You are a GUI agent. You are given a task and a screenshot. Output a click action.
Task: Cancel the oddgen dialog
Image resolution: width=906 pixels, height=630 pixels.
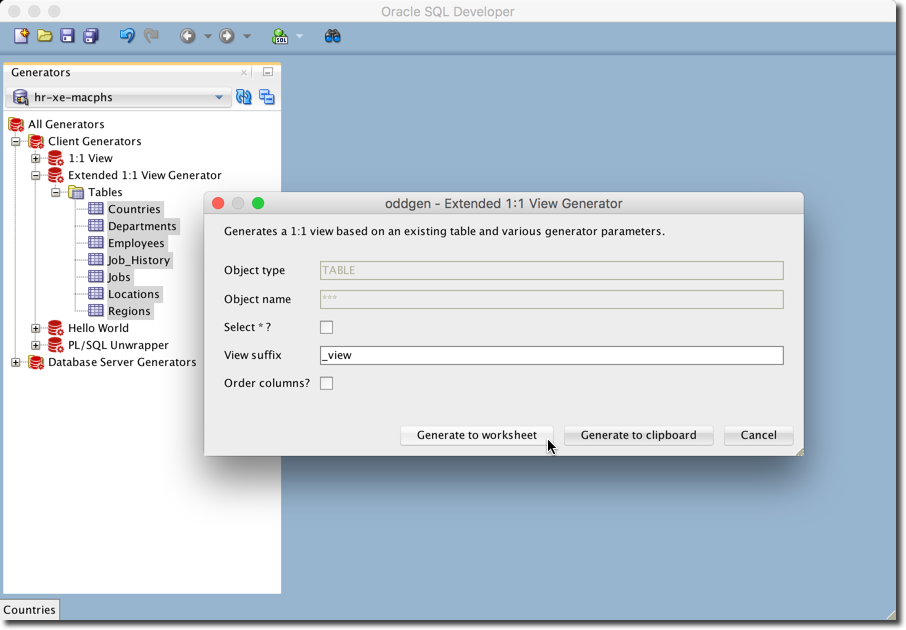[x=759, y=435]
